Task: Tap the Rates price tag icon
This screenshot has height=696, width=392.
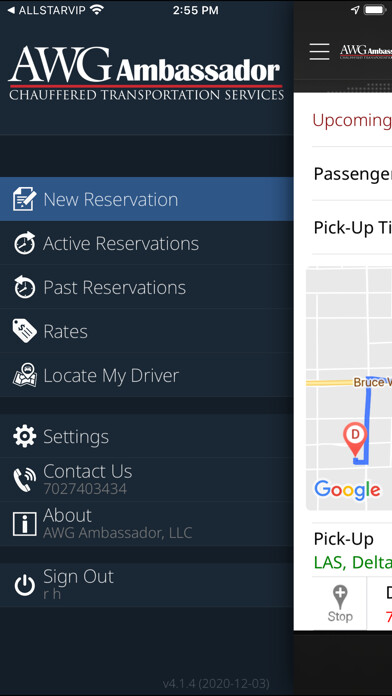Action: [24, 331]
